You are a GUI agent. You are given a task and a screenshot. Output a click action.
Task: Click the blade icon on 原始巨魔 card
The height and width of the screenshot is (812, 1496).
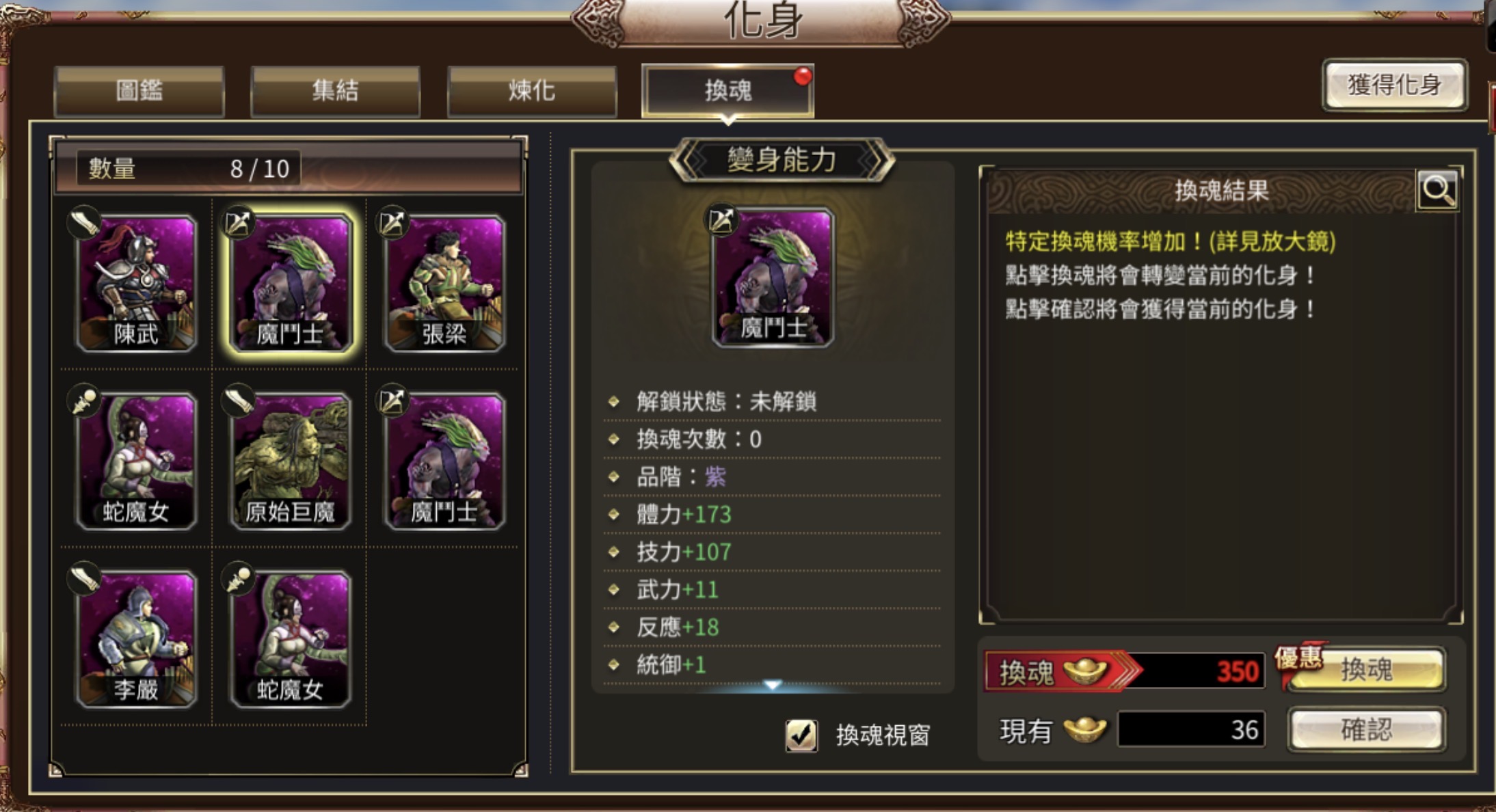pos(239,400)
